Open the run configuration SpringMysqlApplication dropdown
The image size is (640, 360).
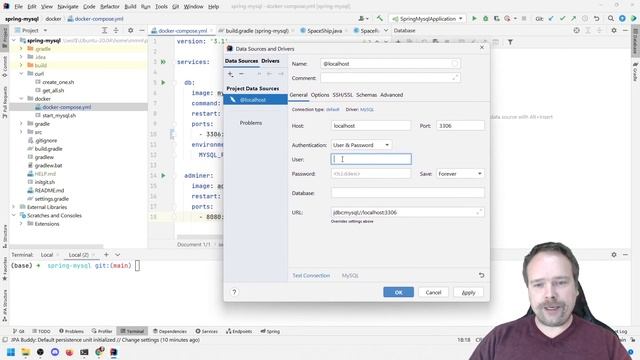pyautogui.click(x=427, y=19)
